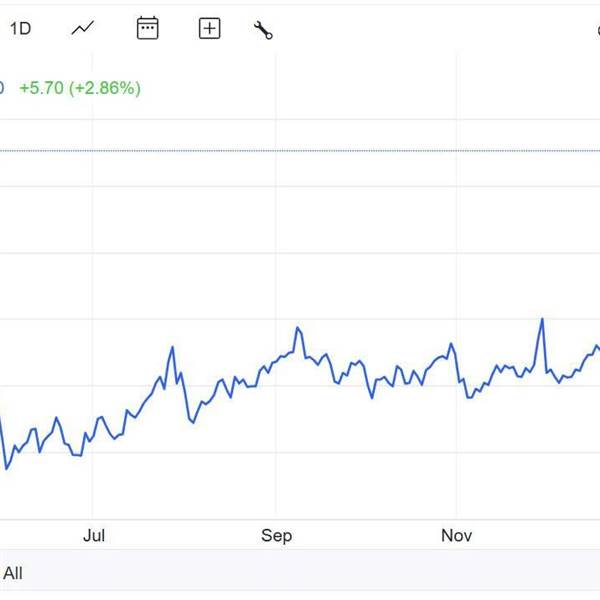This screenshot has height=600, width=600.
Task: Click the dotted blue horizontal reference line
Action: (x=300, y=151)
